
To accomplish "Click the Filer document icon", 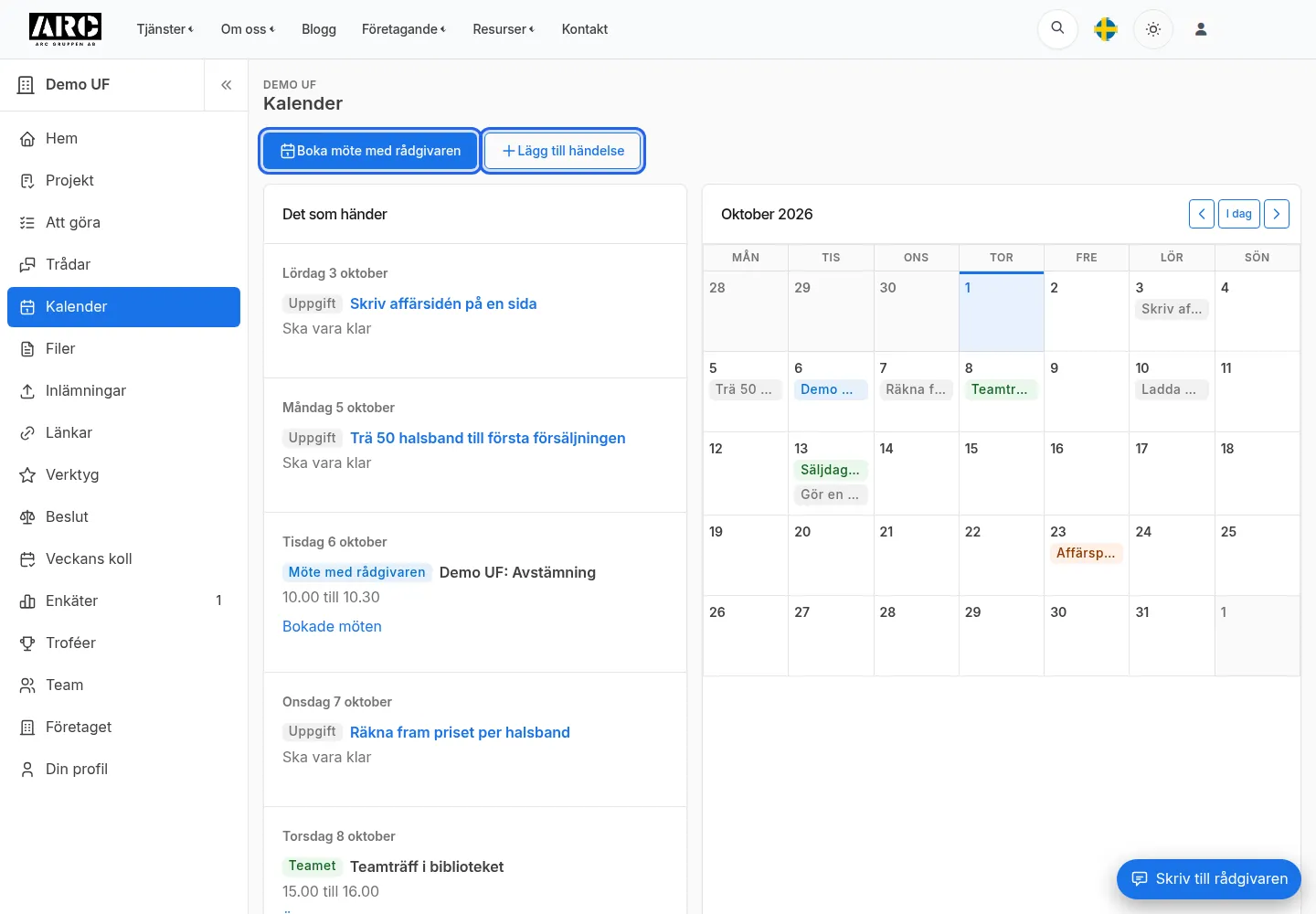I will (27, 349).
